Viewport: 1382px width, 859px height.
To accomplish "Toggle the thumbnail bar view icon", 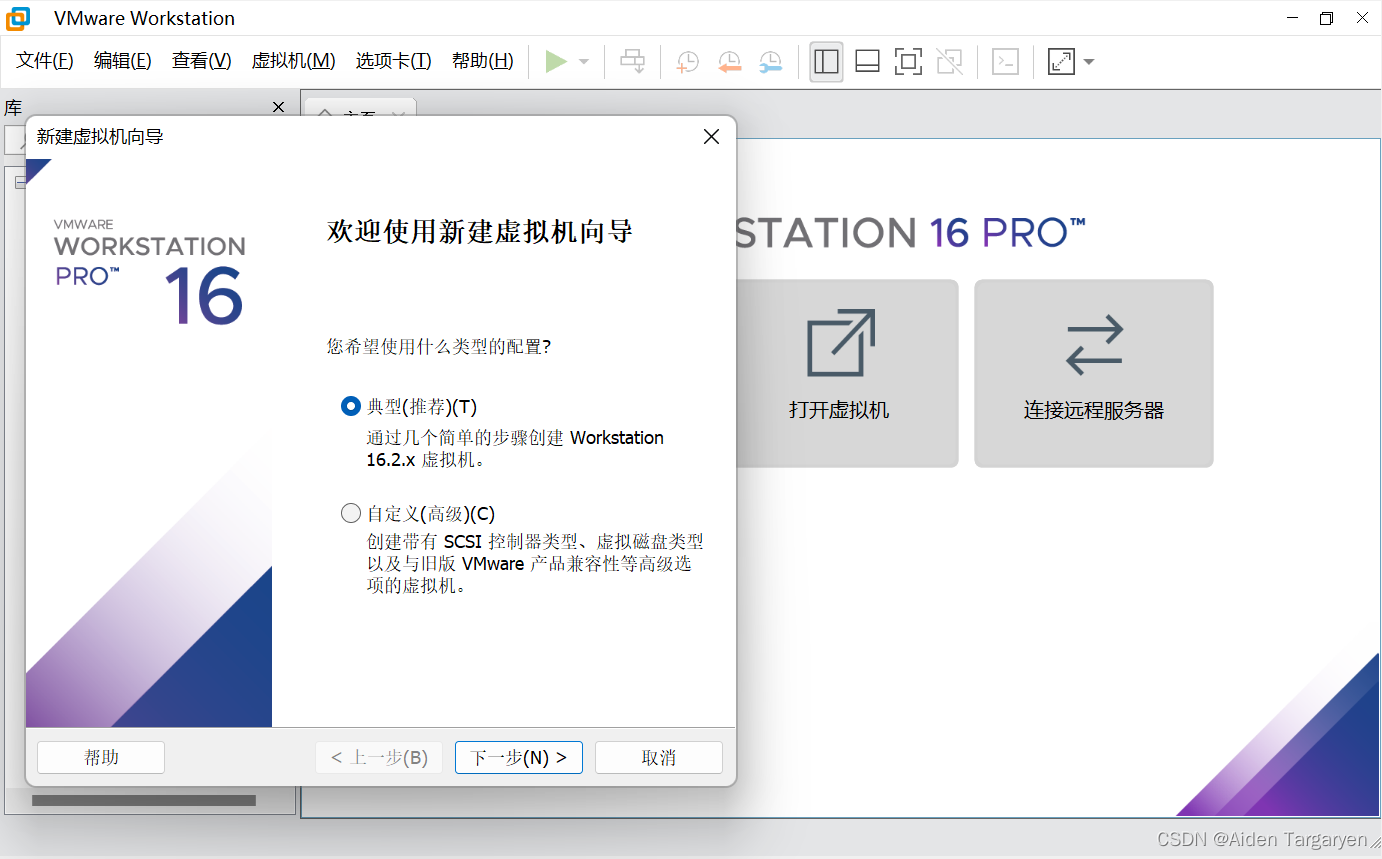I will click(x=867, y=62).
